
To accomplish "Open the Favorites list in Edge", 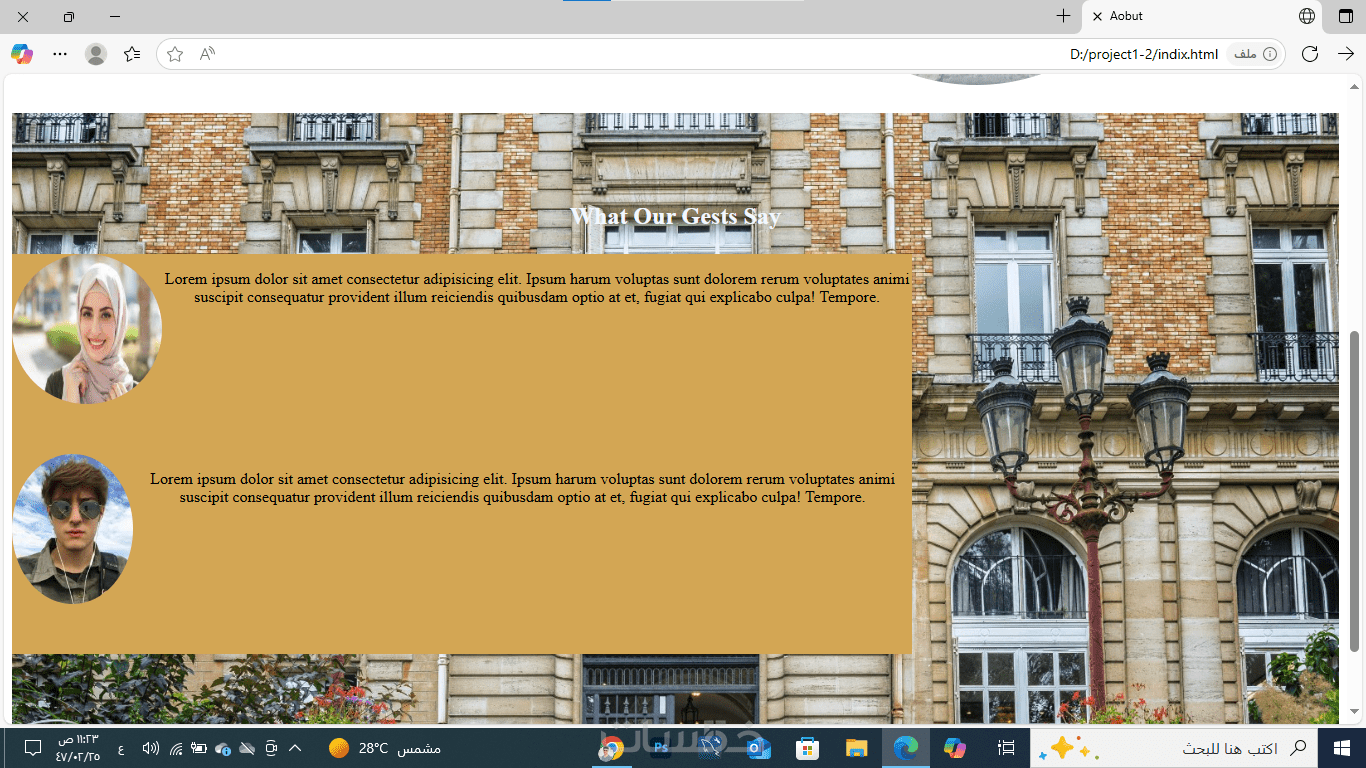I will 132,54.
